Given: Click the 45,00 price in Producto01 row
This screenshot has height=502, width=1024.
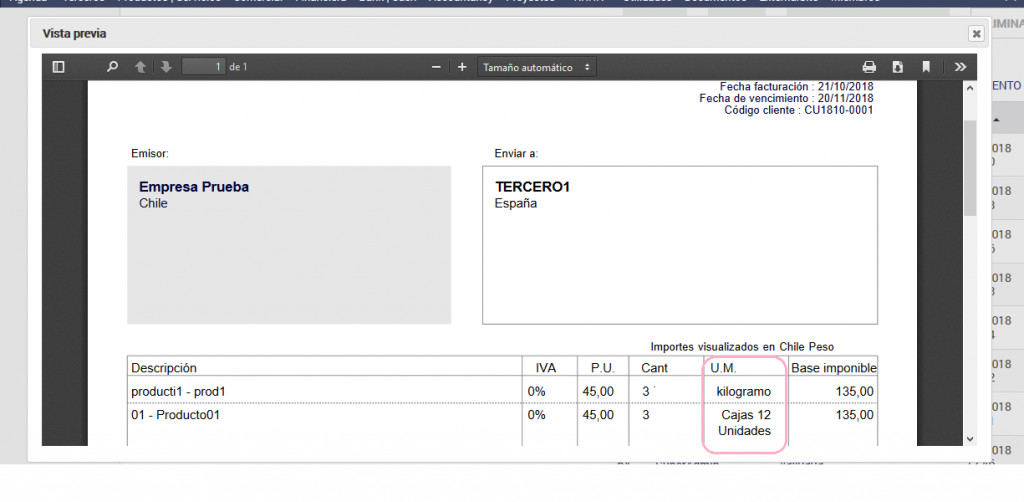Looking at the screenshot, I should click(598, 415).
